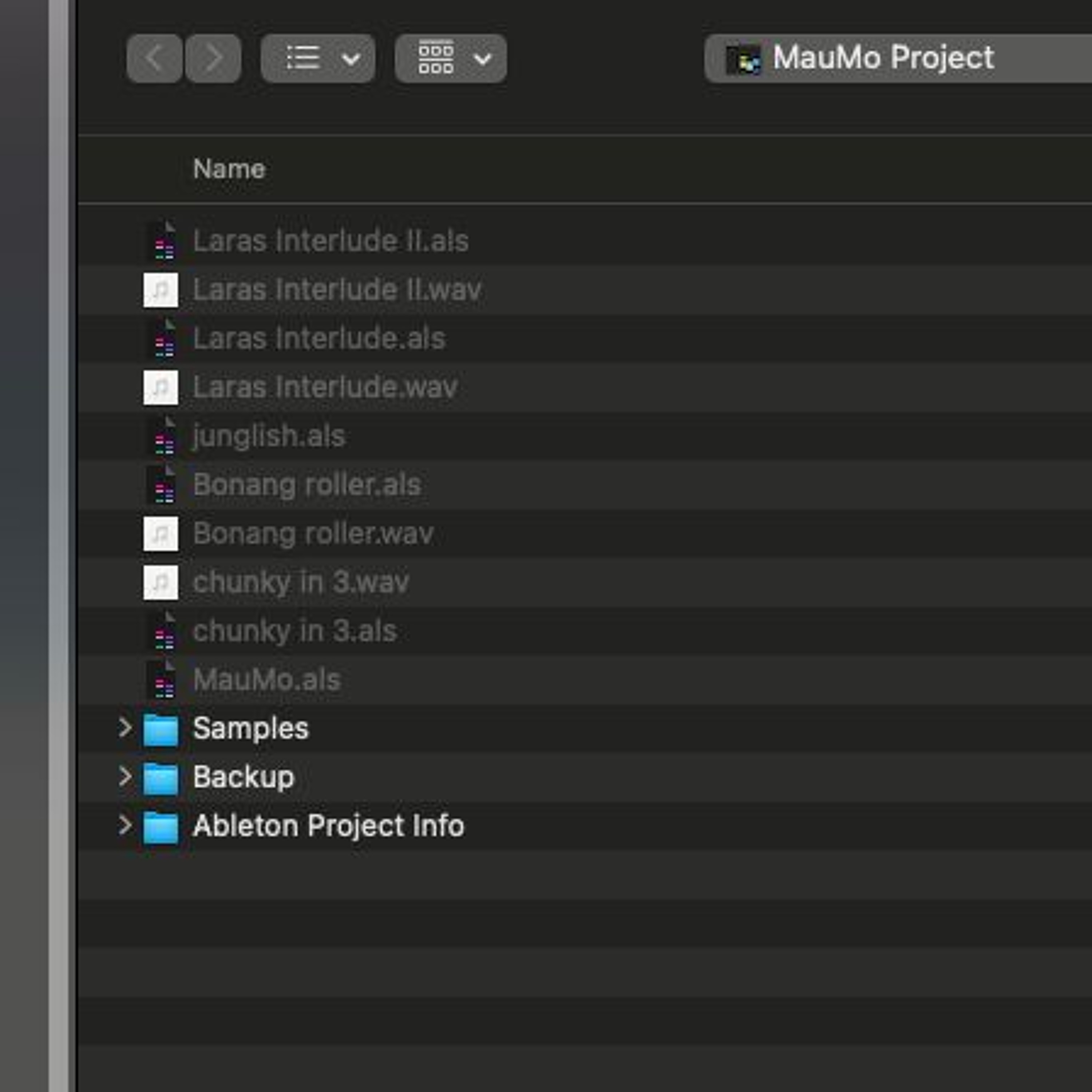1092x1092 pixels.
Task: Select the junglish.als file
Action: click(x=269, y=436)
